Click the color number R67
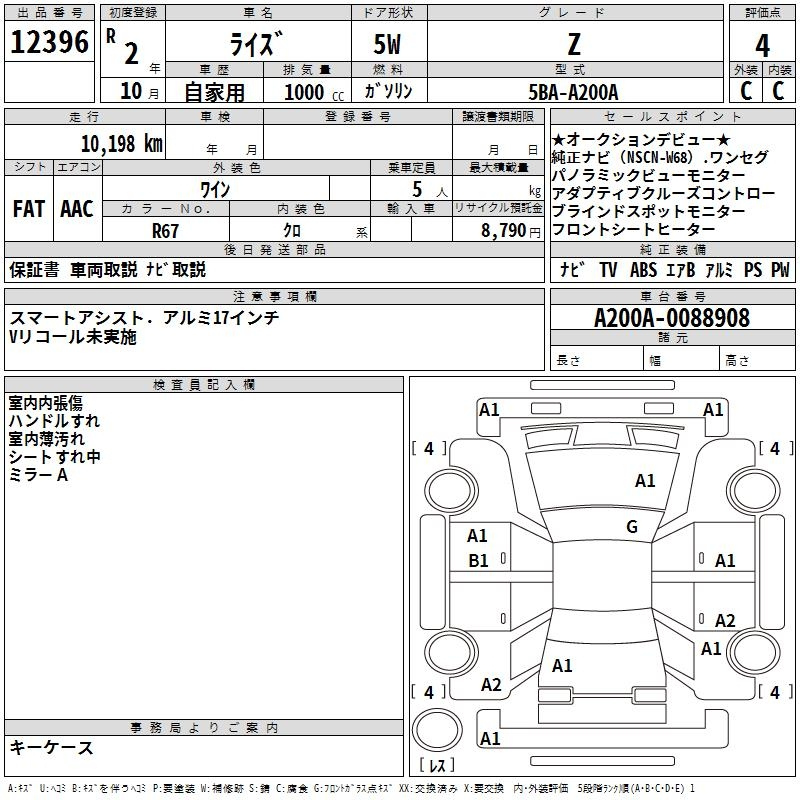The image size is (800, 800). [x=165, y=231]
